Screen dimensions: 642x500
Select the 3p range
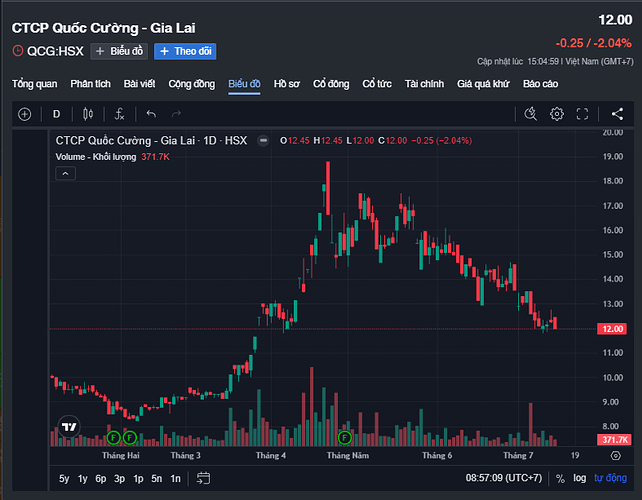point(120,478)
